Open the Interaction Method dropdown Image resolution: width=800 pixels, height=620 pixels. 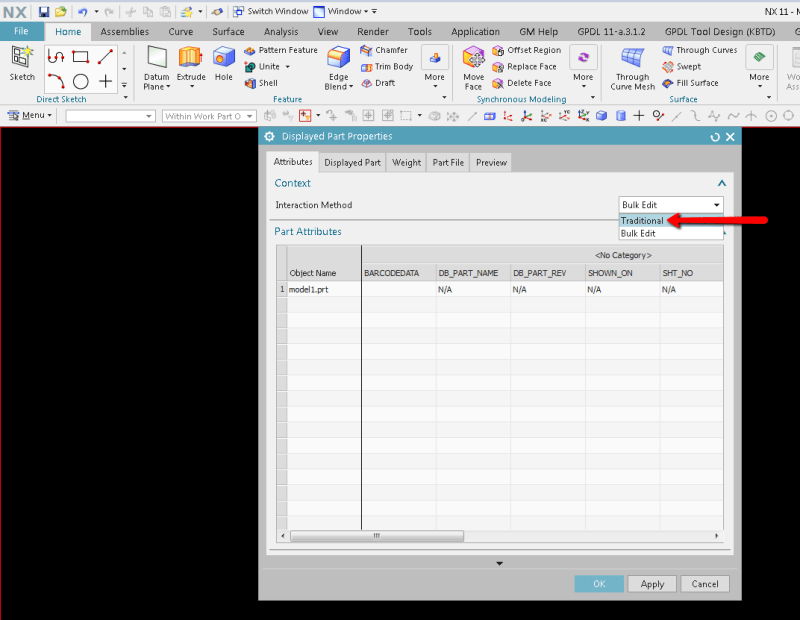point(671,205)
